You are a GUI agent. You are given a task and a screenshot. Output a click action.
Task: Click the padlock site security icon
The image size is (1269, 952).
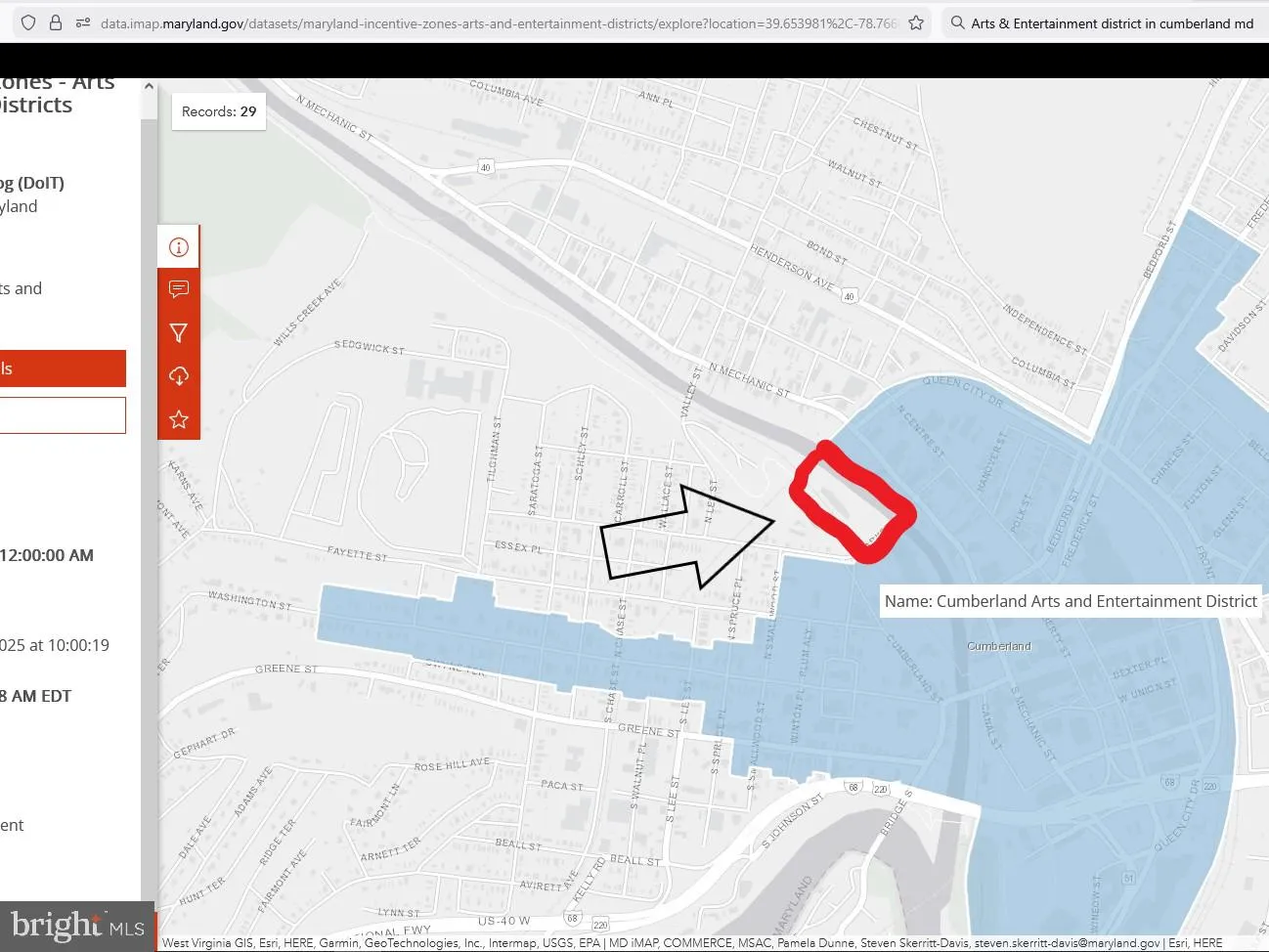click(56, 22)
